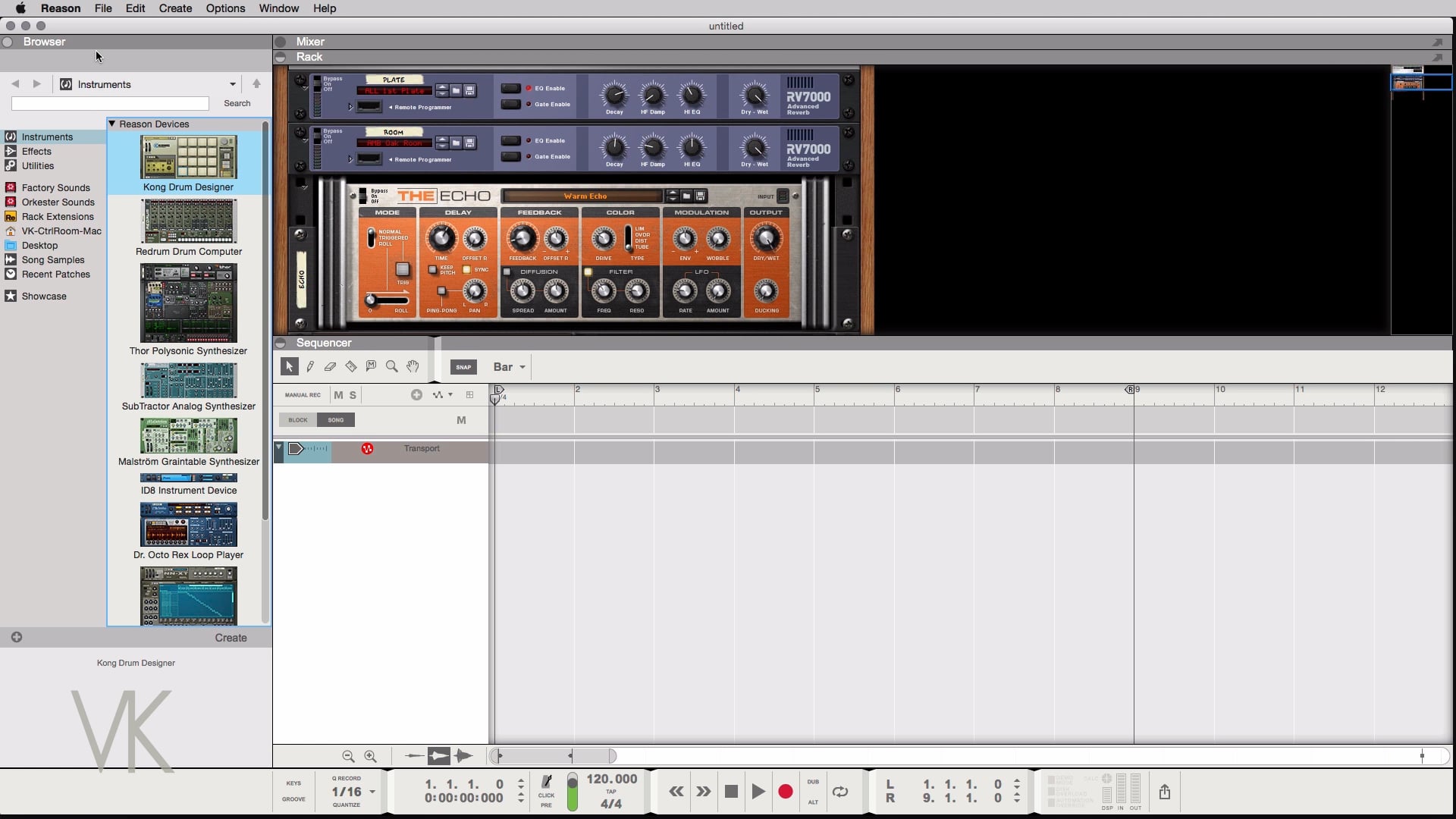Image resolution: width=1456 pixels, height=819 pixels.
Task: Select the Pencil tool in sequencer toolbar
Action: pyautogui.click(x=310, y=367)
